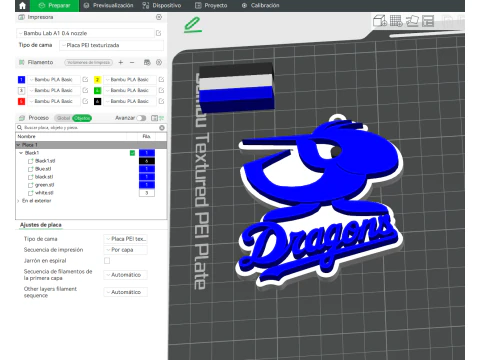The image size is (480, 360).
Task: Click the part icon next to Black1.stl
Action: point(30,161)
